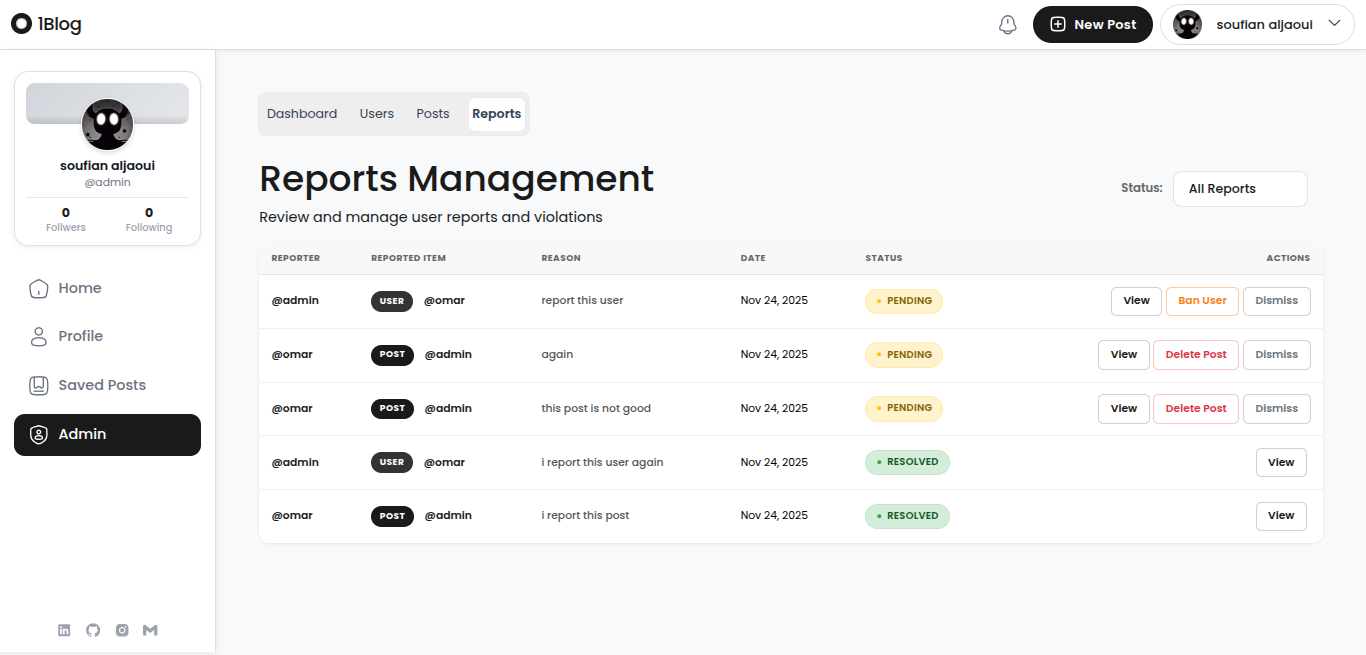This screenshot has width=1366, height=655.
Task: Open the Gmail footer icon
Action: pos(151,630)
